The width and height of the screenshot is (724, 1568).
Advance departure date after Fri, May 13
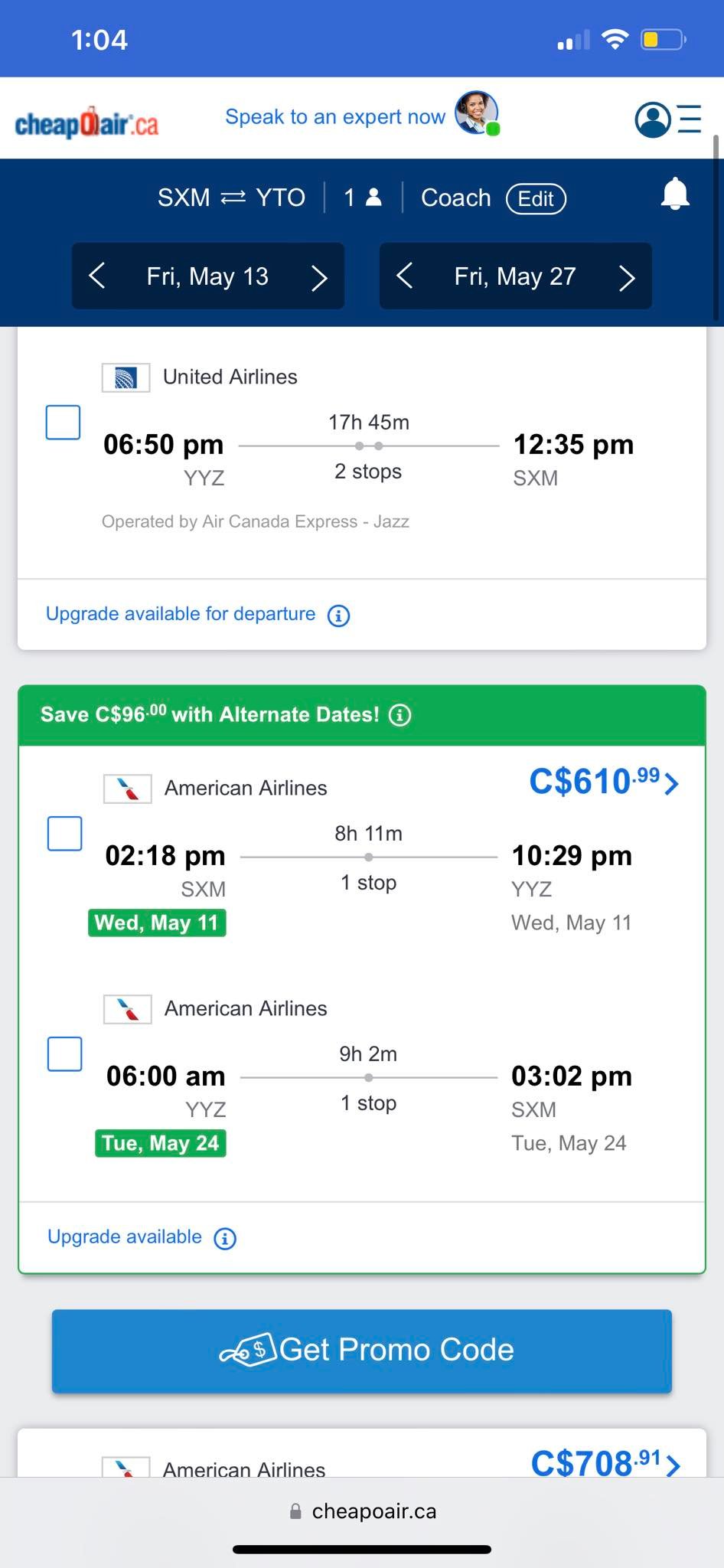pyautogui.click(x=319, y=277)
